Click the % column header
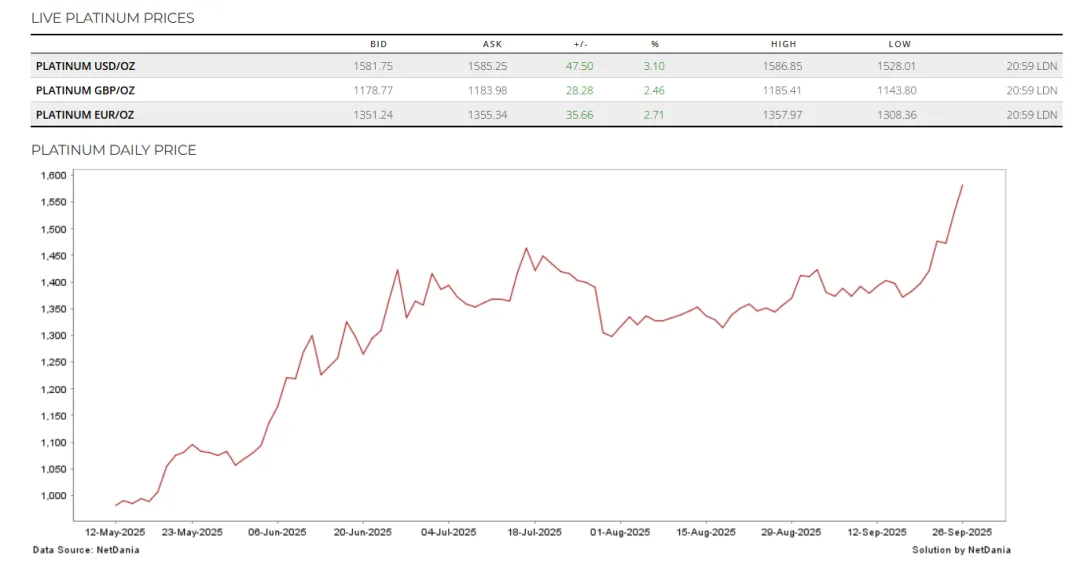Viewport: 1080px width, 562px height. point(655,44)
